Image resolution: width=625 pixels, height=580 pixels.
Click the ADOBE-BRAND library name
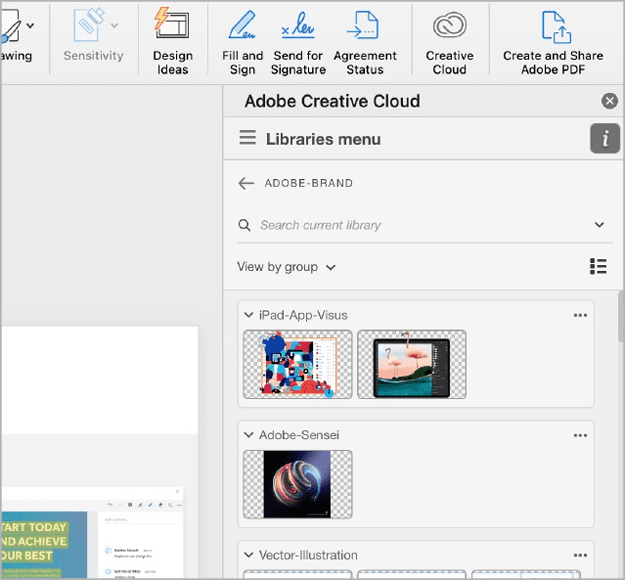309,183
